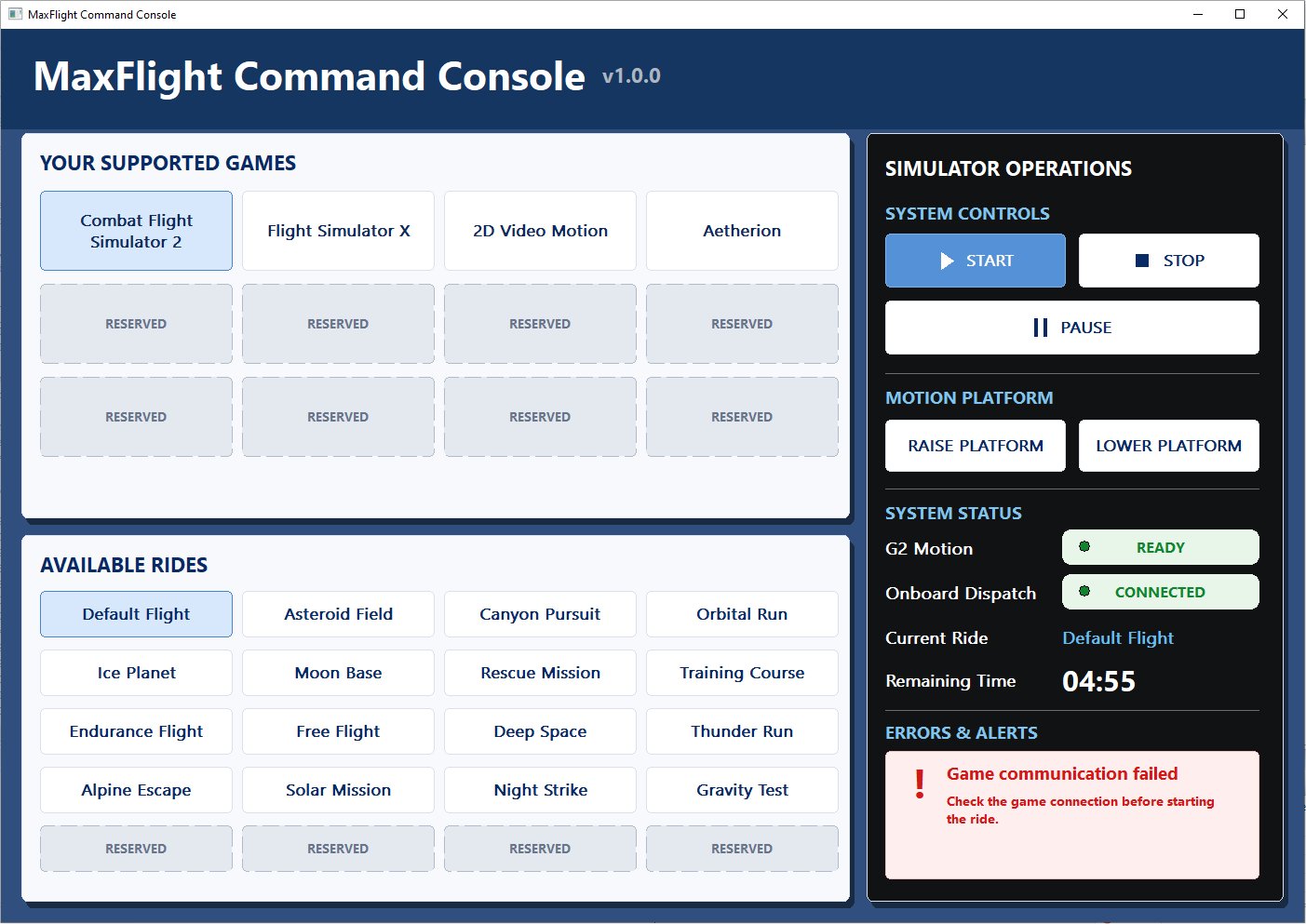
Task: Choose the Moon Base ride
Action: point(338,673)
